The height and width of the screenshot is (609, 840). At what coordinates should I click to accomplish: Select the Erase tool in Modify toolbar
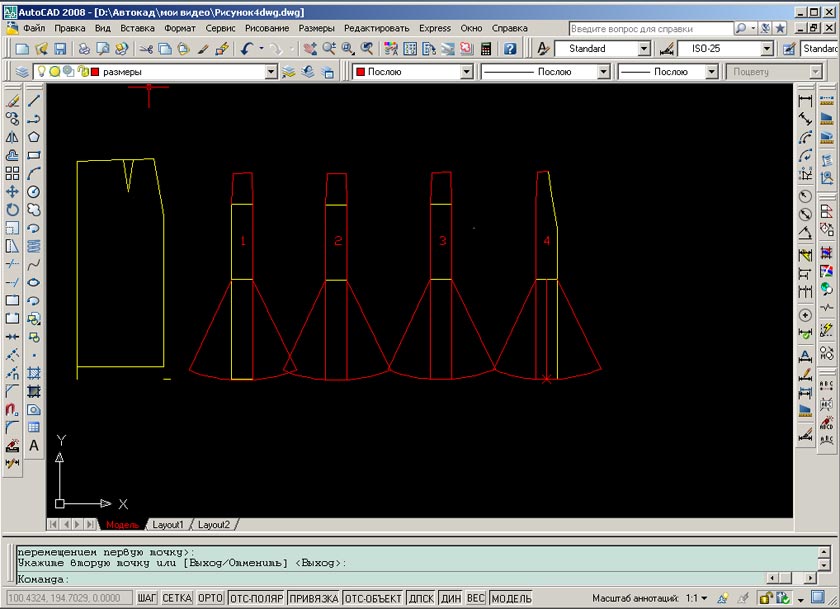click(x=12, y=100)
